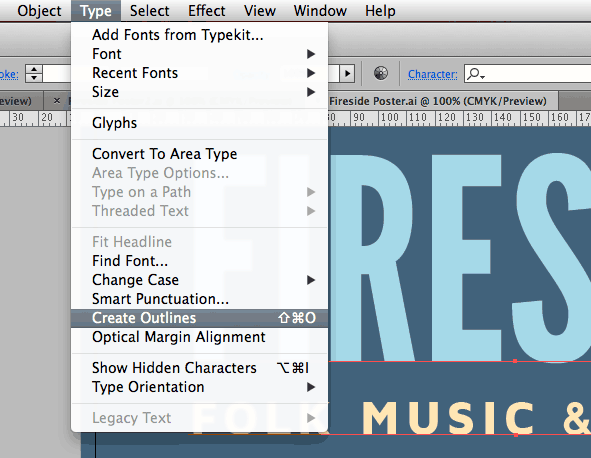Expand the Font submenu

pos(199,54)
